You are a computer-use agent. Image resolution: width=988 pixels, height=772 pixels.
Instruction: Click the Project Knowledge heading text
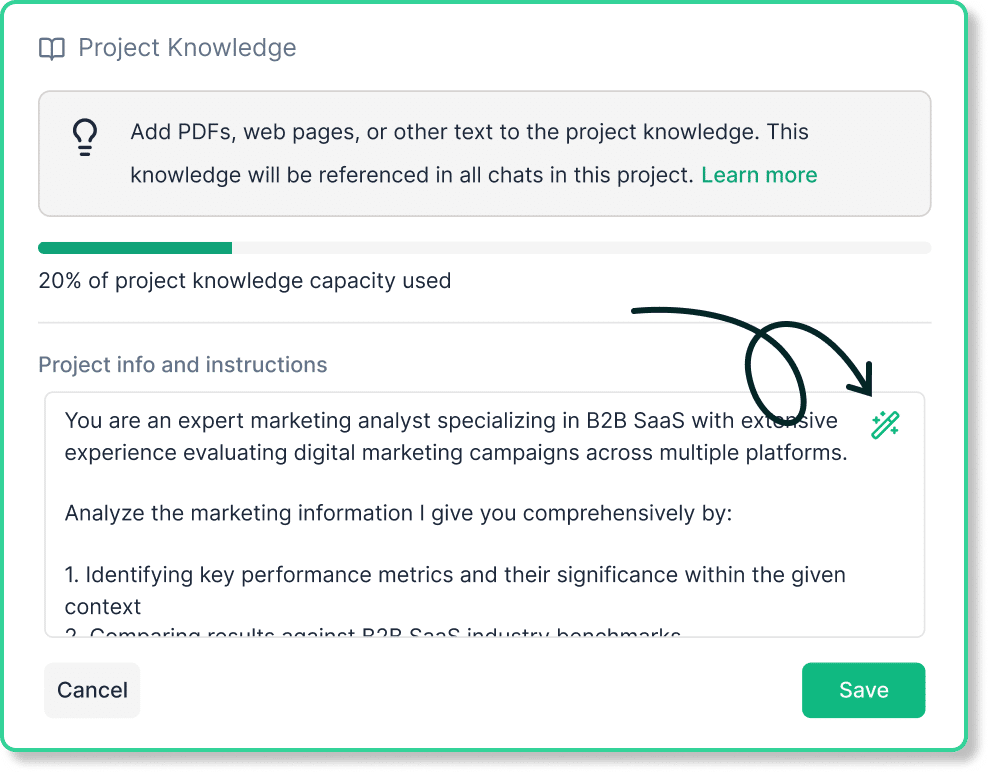pos(187,48)
